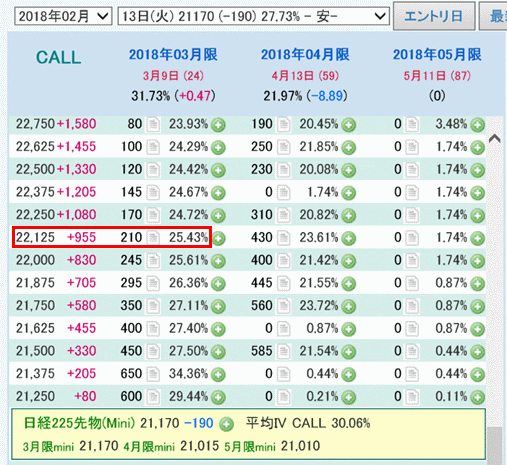Screen dimensions: 507x465
Task: Click green plus icon beside 23.93% March IV
Action: tap(218, 125)
